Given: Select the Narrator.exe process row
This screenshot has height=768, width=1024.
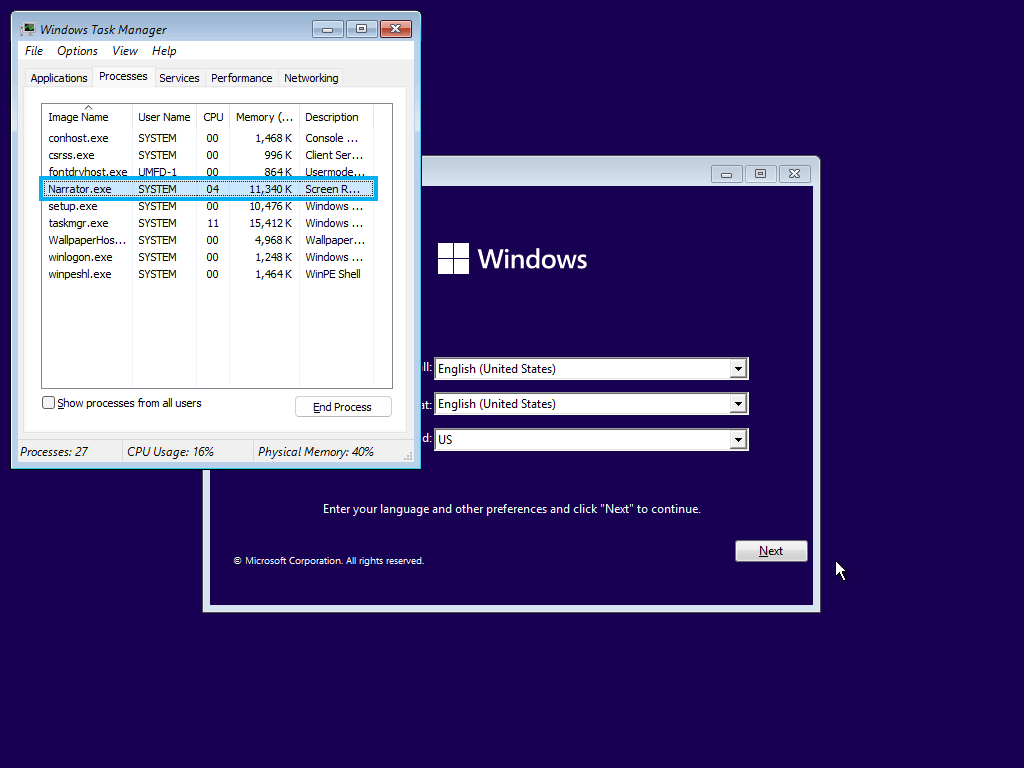Looking at the screenshot, I should tap(208, 189).
